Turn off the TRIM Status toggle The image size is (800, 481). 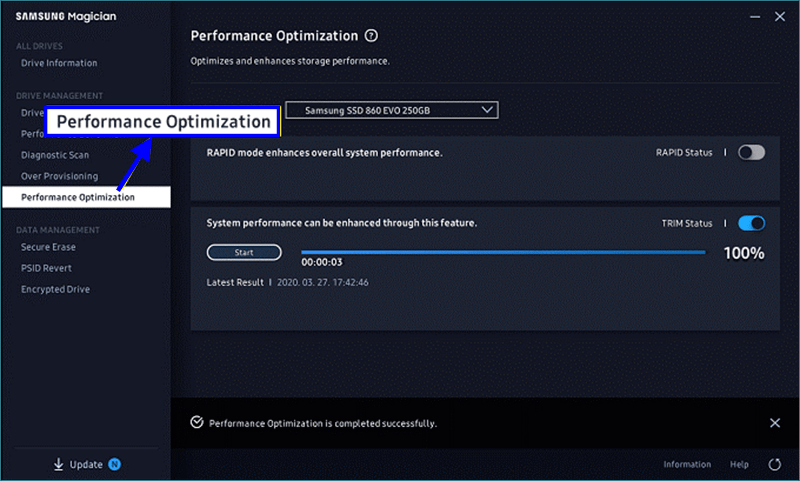pyautogui.click(x=752, y=223)
